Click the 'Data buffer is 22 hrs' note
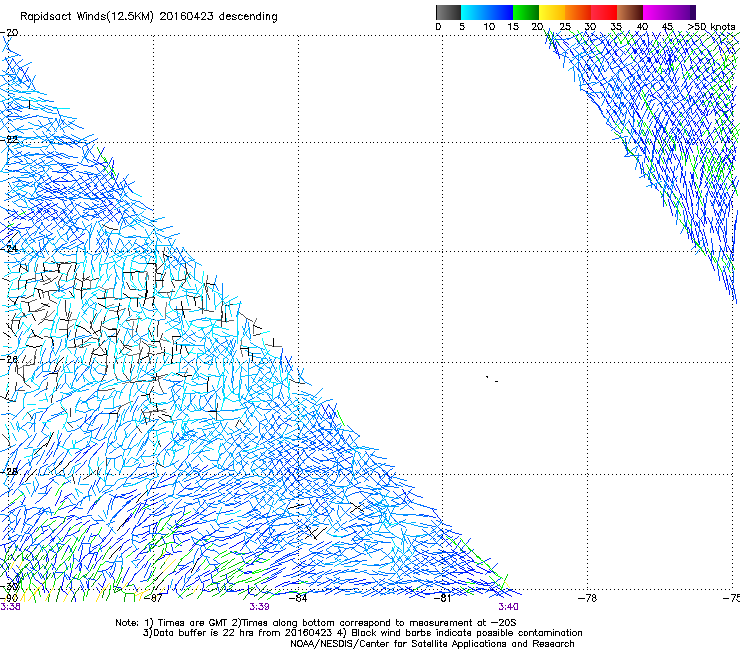This screenshot has height=650, width=740. tap(362, 633)
